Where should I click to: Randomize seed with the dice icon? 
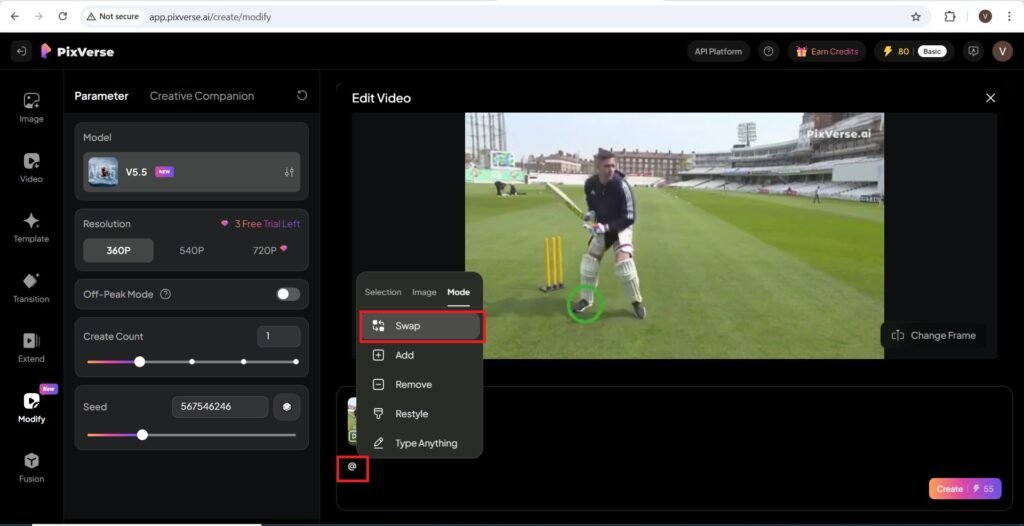(287, 407)
